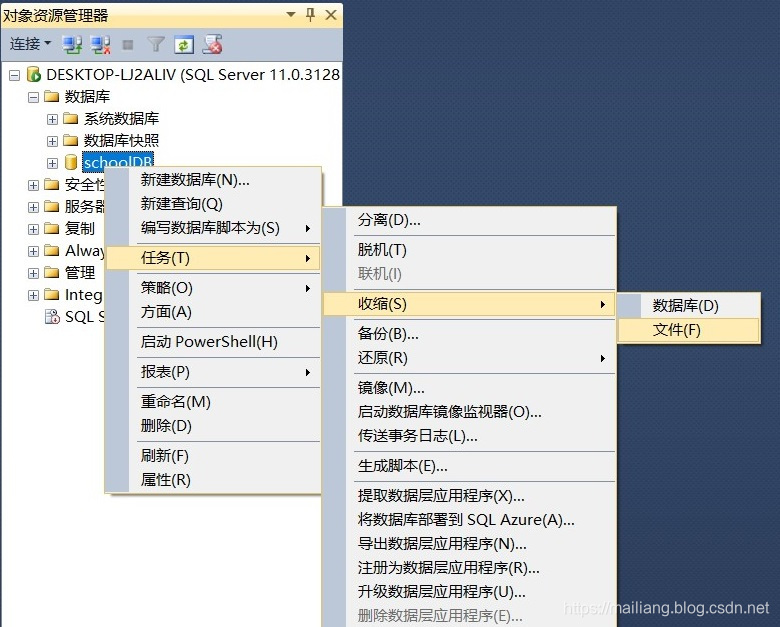Select the schoolDB database label
Screen dimensions: 780x627
coord(118,161)
